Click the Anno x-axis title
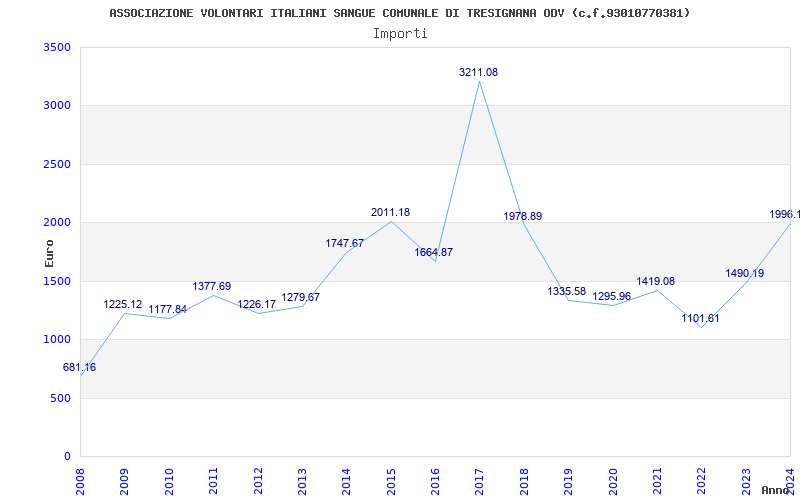800x500 pixels. click(x=774, y=491)
